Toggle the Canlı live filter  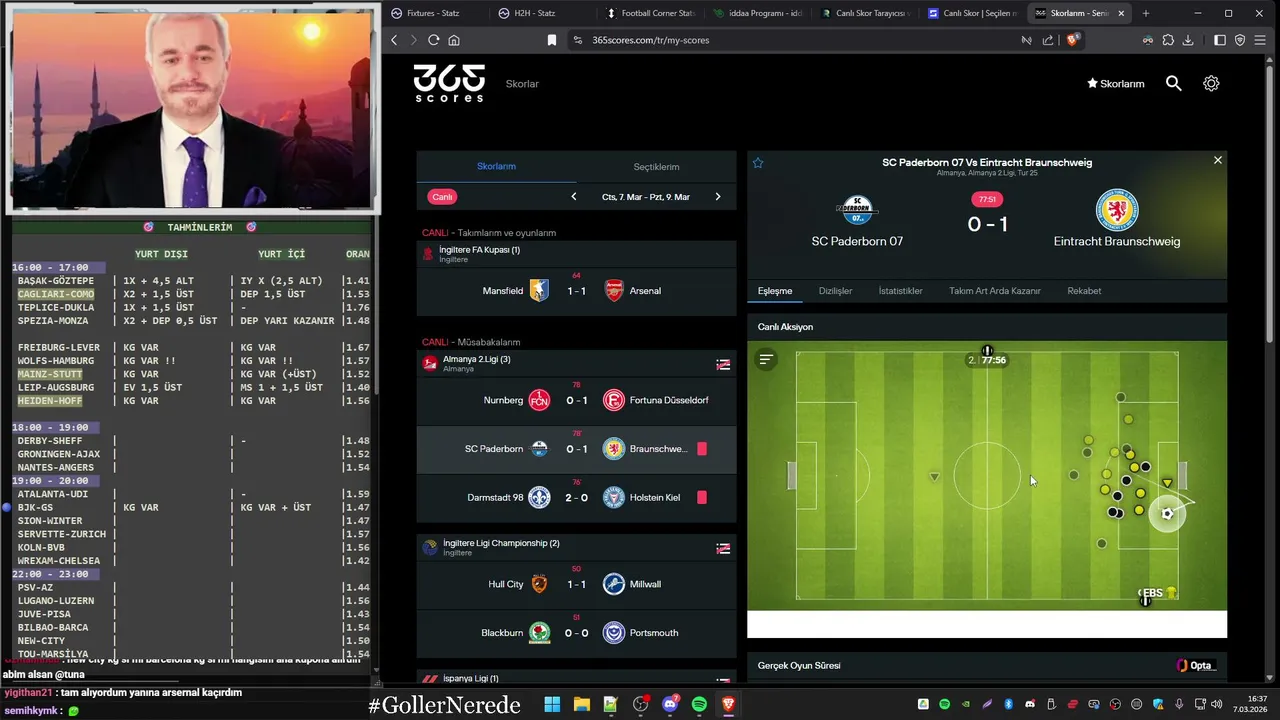(x=442, y=197)
